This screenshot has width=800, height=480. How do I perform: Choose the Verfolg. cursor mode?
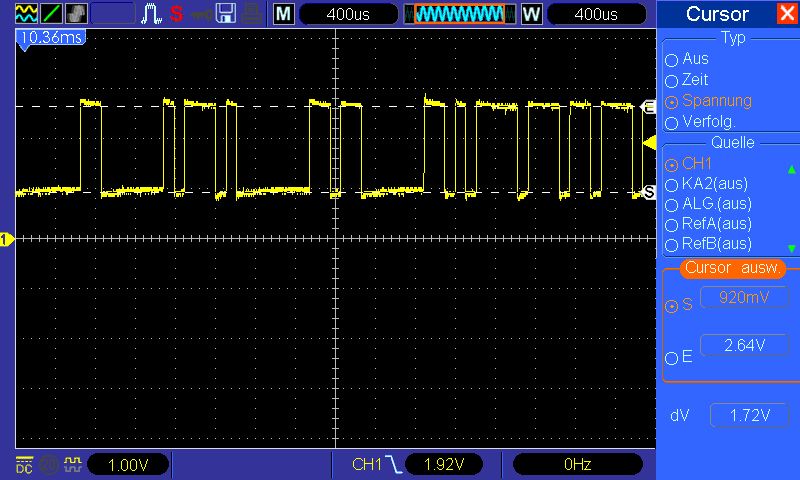671,122
